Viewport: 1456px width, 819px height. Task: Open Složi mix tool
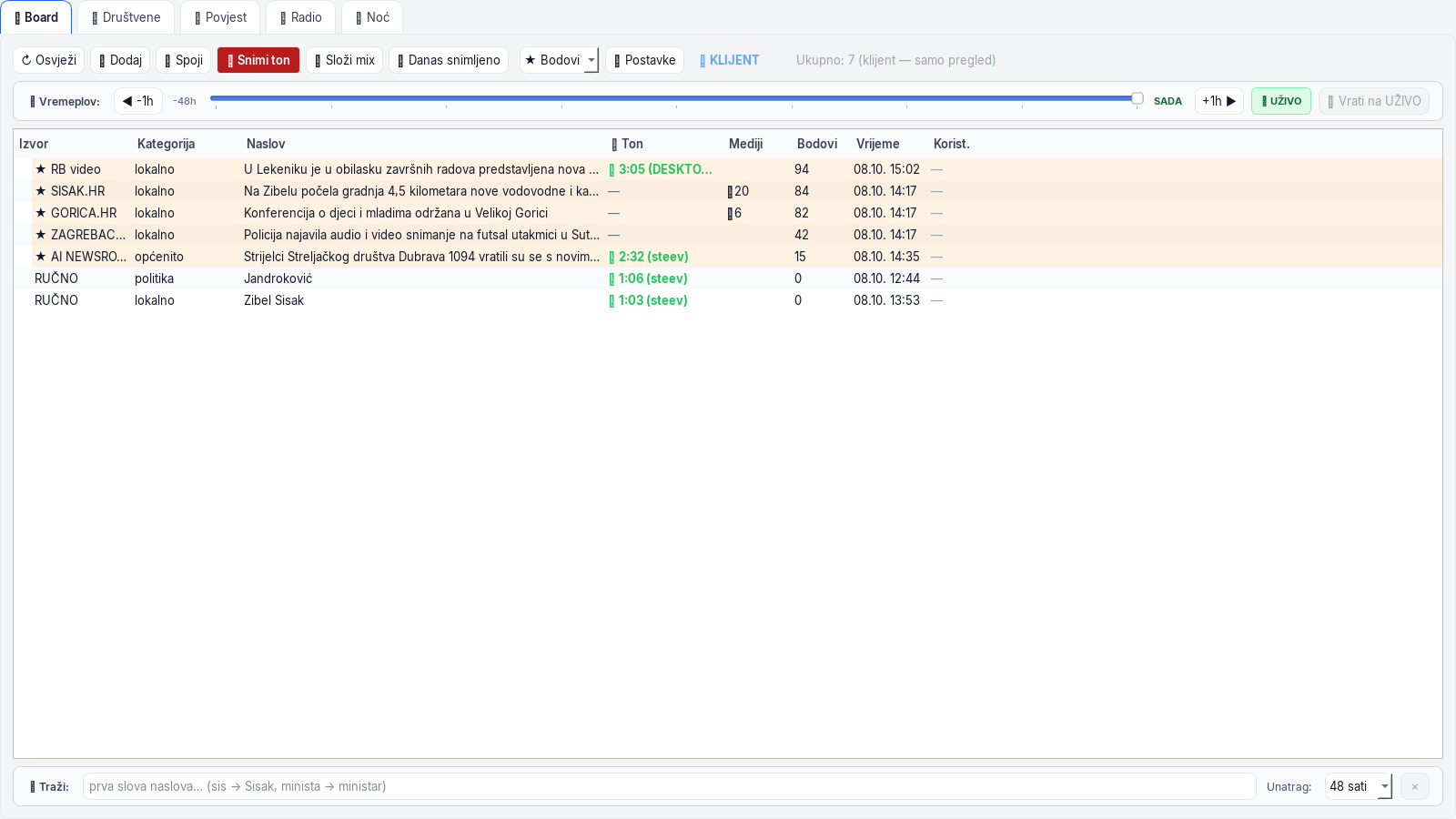pyautogui.click(x=344, y=60)
